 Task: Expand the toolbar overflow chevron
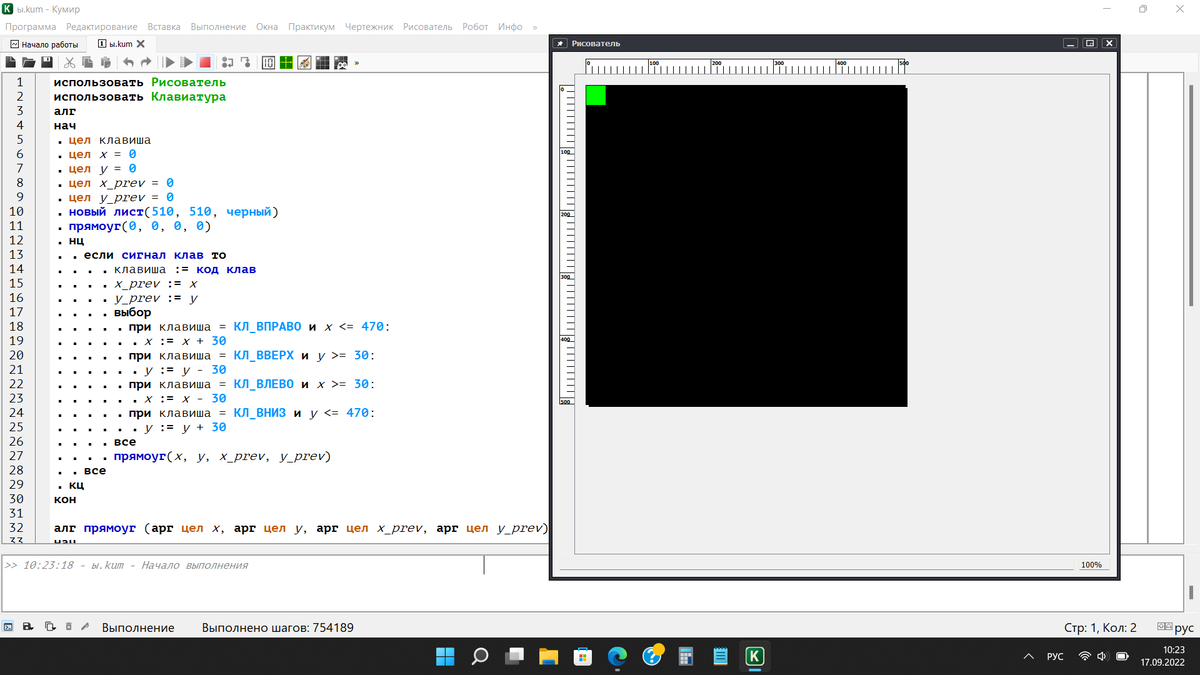357,62
